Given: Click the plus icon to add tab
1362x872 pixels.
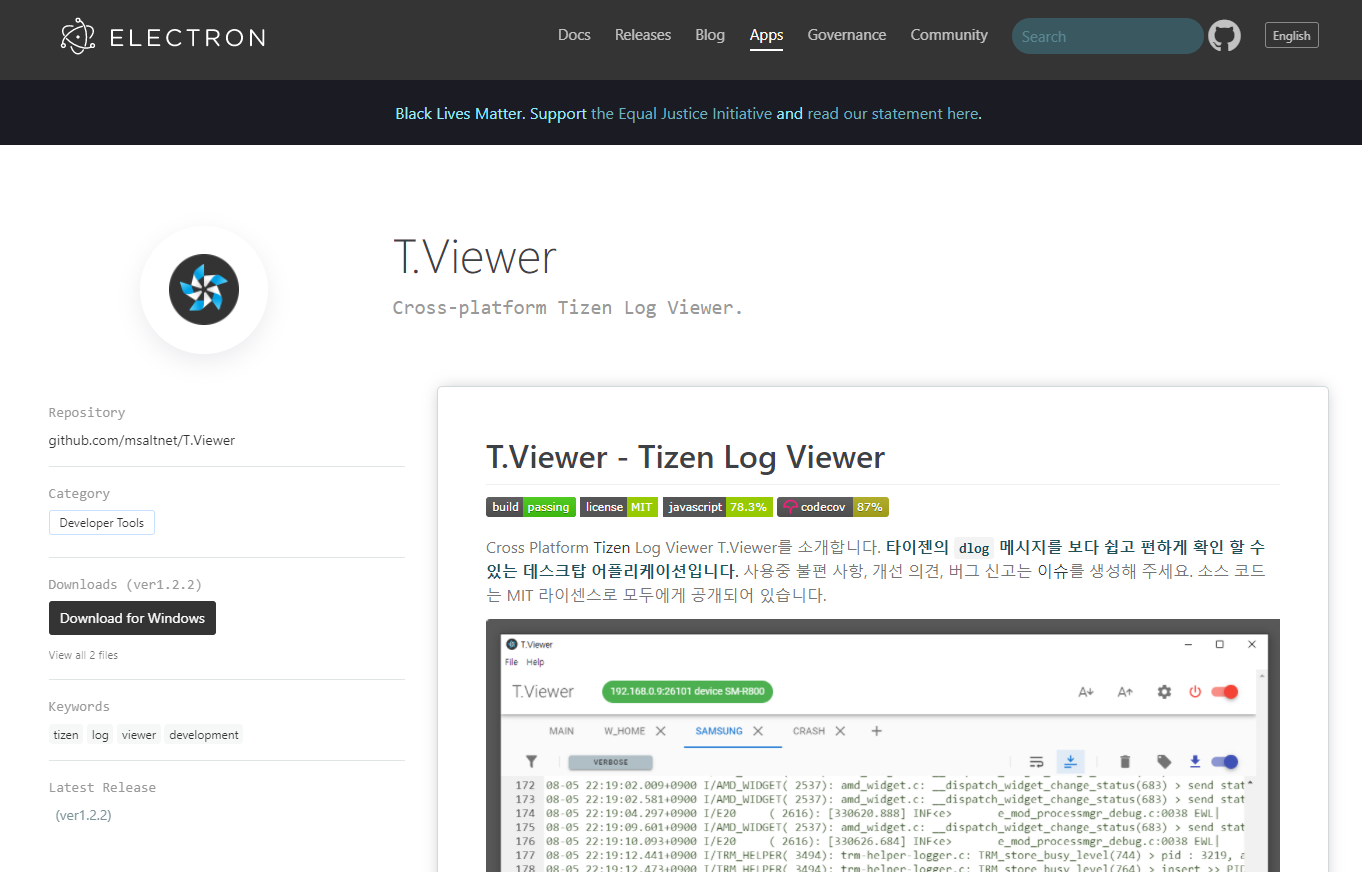Looking at the screenshot, I should [x=876, y=731].
